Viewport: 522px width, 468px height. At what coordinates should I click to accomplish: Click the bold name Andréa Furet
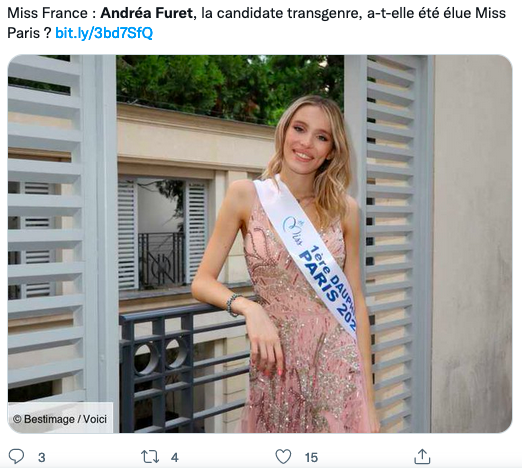point(147,13)
